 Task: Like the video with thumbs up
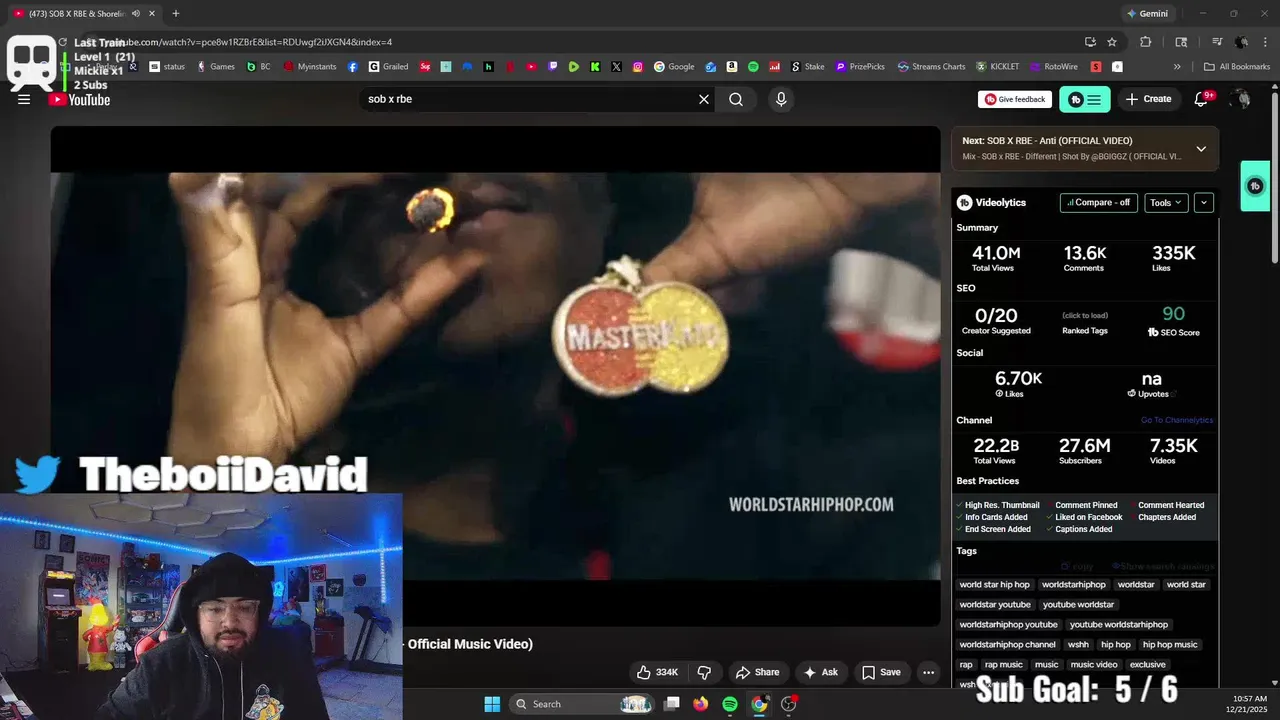point(658,672)
